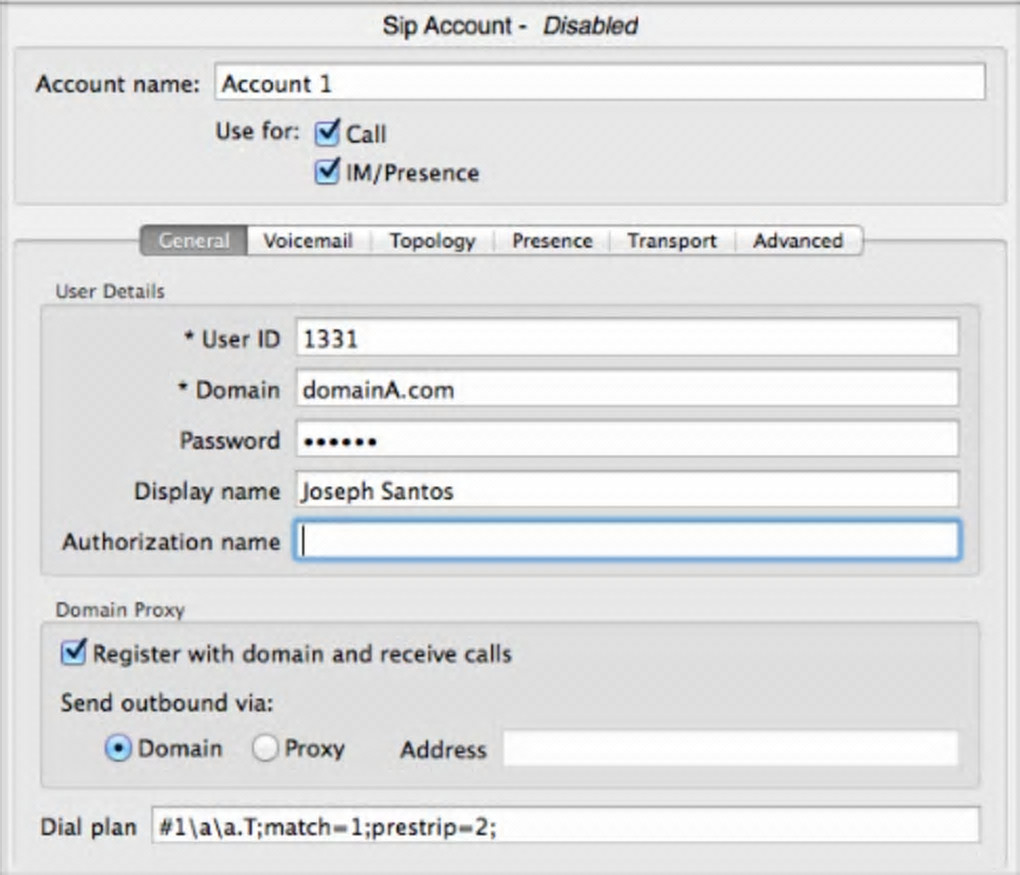Click the Account name field
Image resolution: width=1020 pixels, height=875 pixels.
pos(599,83)
